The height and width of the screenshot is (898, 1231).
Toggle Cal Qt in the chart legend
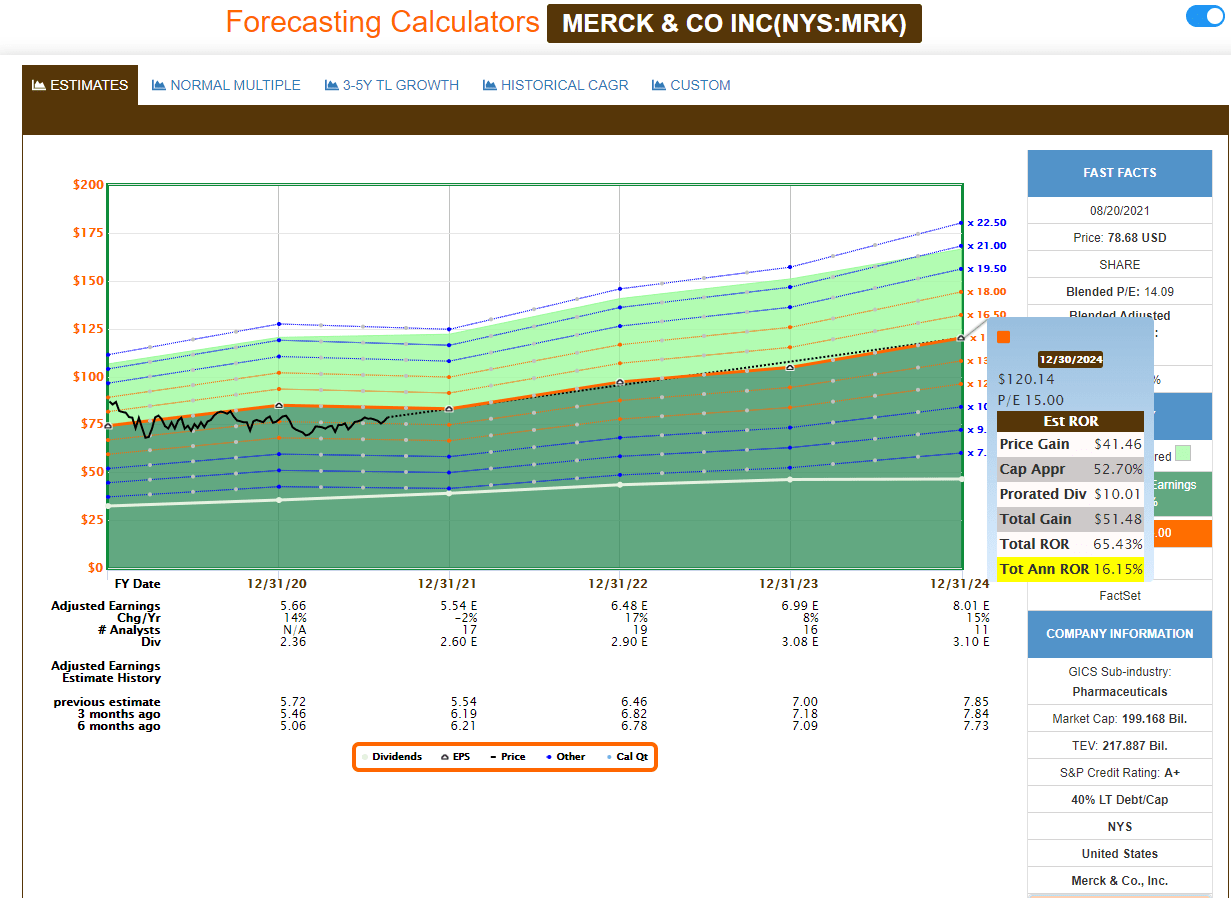click(628, 757)
